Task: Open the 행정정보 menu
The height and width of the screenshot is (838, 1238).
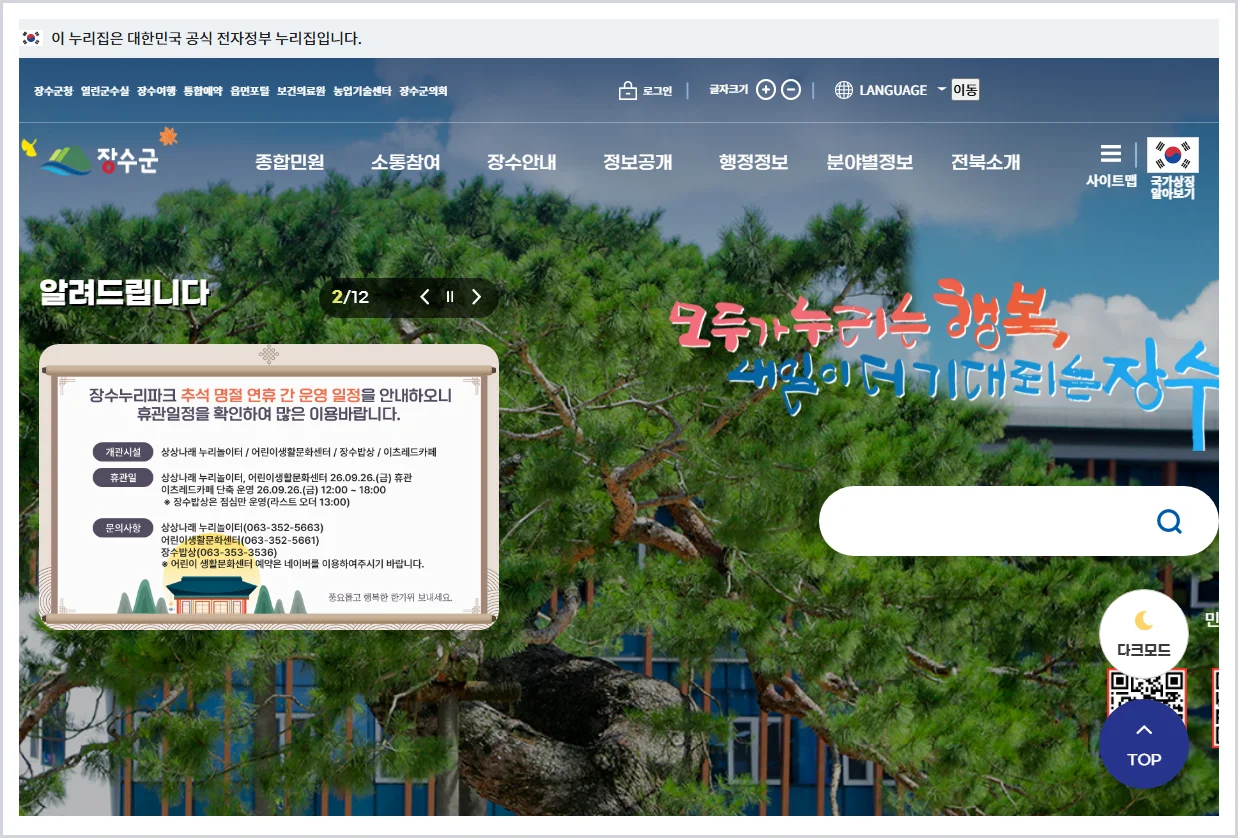Action: point(754,162)
